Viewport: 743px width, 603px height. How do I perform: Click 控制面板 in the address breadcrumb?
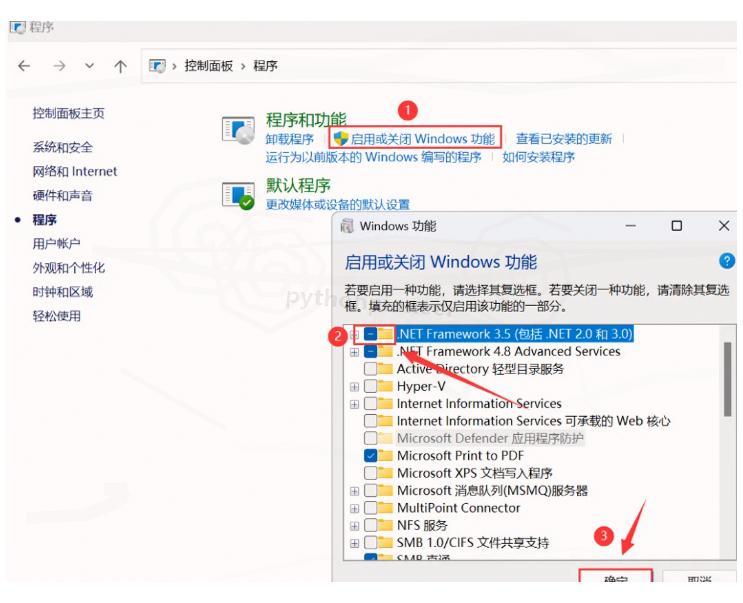208,65
